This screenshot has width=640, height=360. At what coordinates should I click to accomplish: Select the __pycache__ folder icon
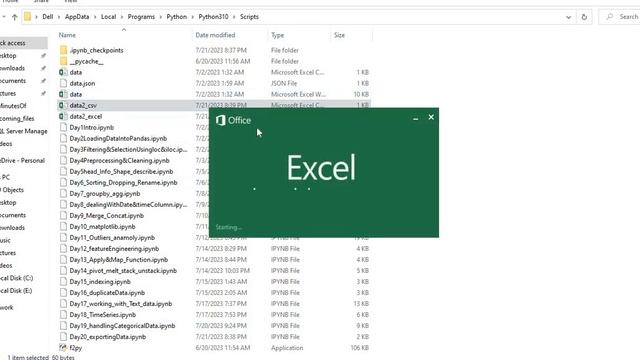coord(63,61)
